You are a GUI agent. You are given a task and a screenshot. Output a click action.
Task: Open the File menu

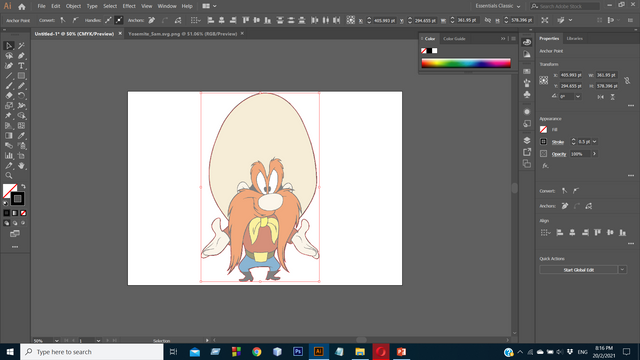[x=42, y=6]
